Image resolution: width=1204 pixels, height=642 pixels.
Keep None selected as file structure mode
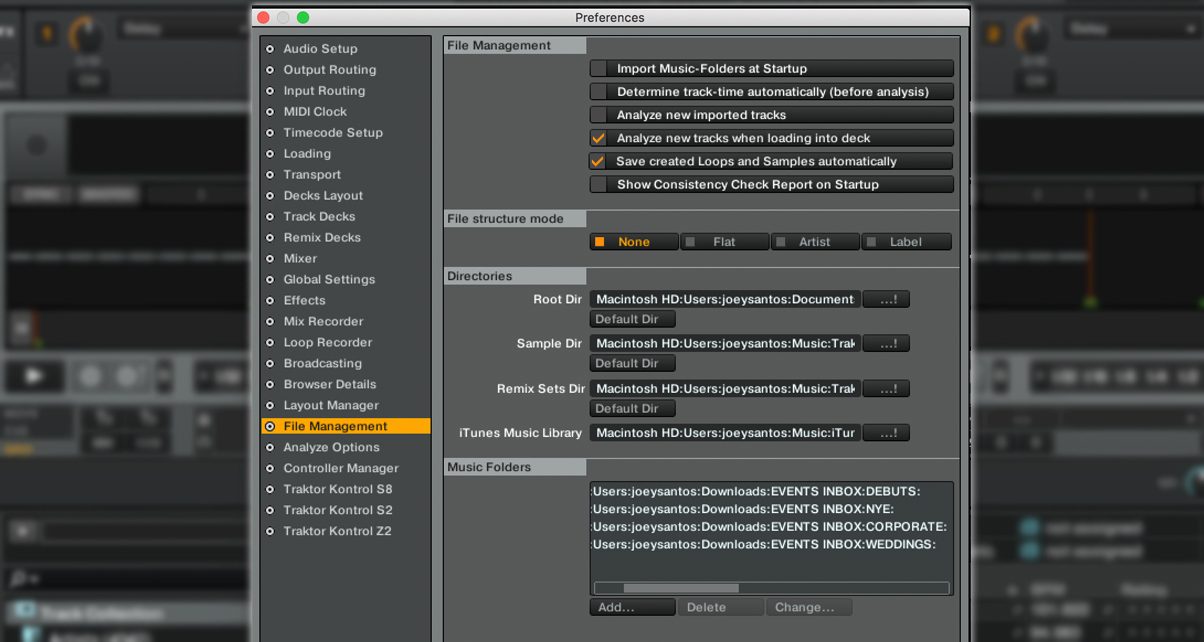(633, 241)
